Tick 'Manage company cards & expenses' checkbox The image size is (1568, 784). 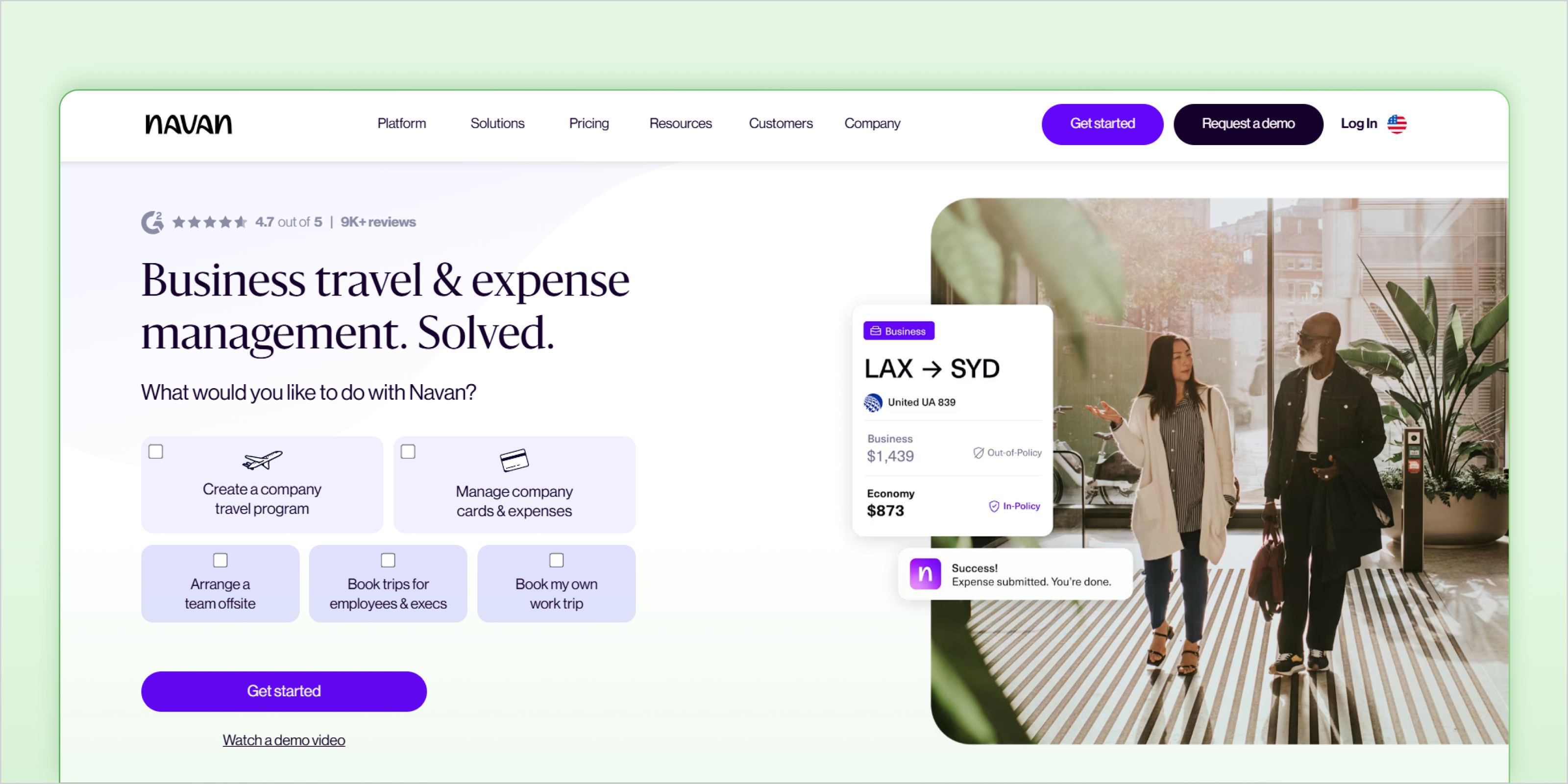[x=408, y=452]
